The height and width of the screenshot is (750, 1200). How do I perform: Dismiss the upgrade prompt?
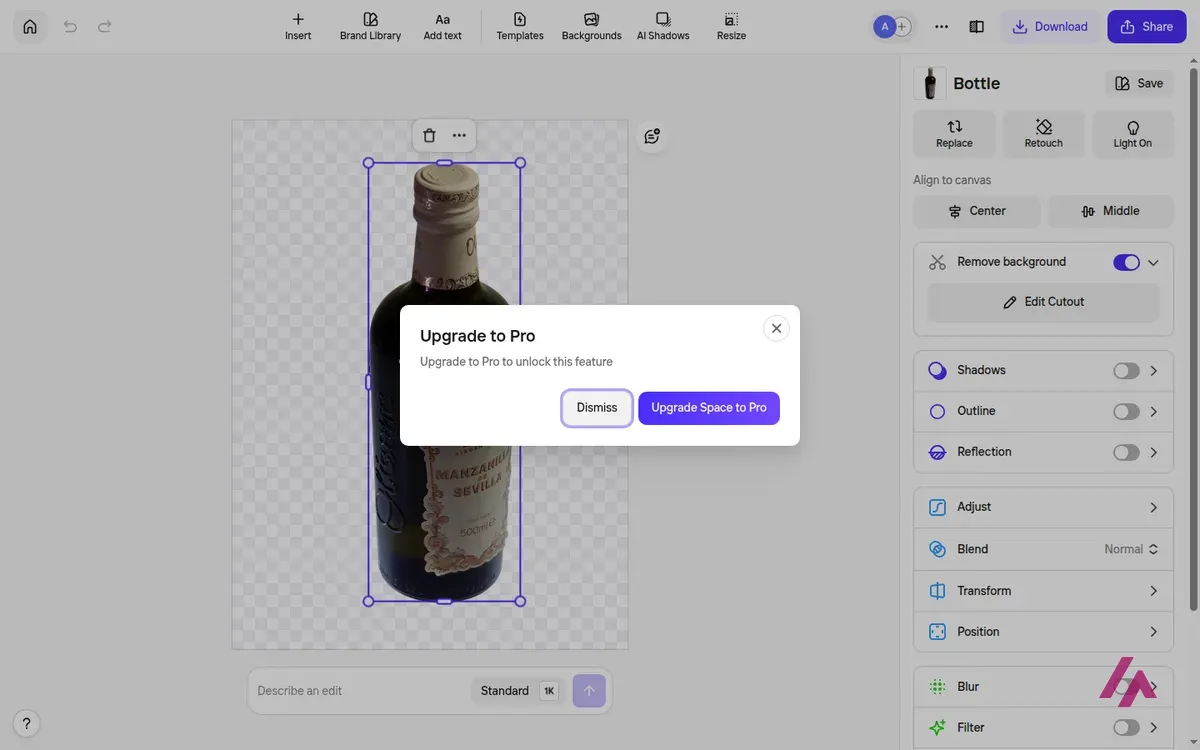pyautogui.click(x=597, y=408)
